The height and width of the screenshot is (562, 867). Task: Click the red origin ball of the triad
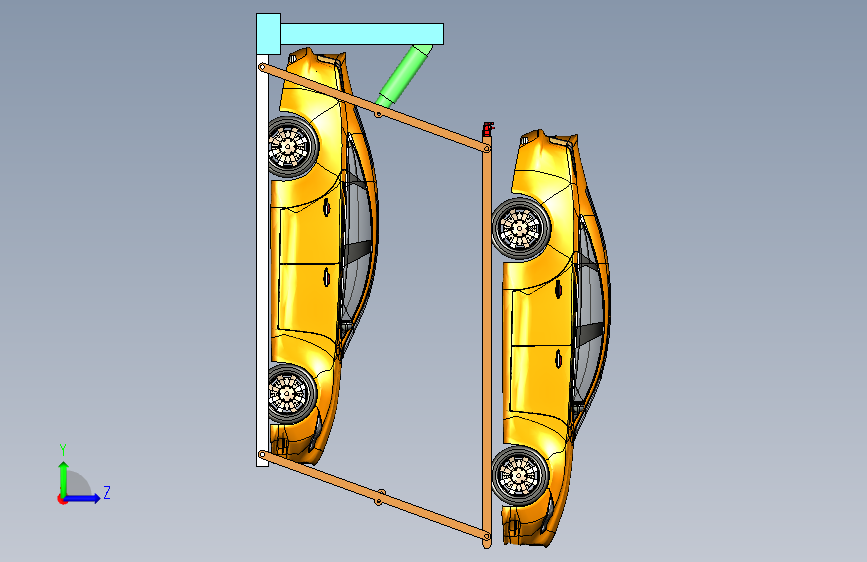tap(62, 499)
